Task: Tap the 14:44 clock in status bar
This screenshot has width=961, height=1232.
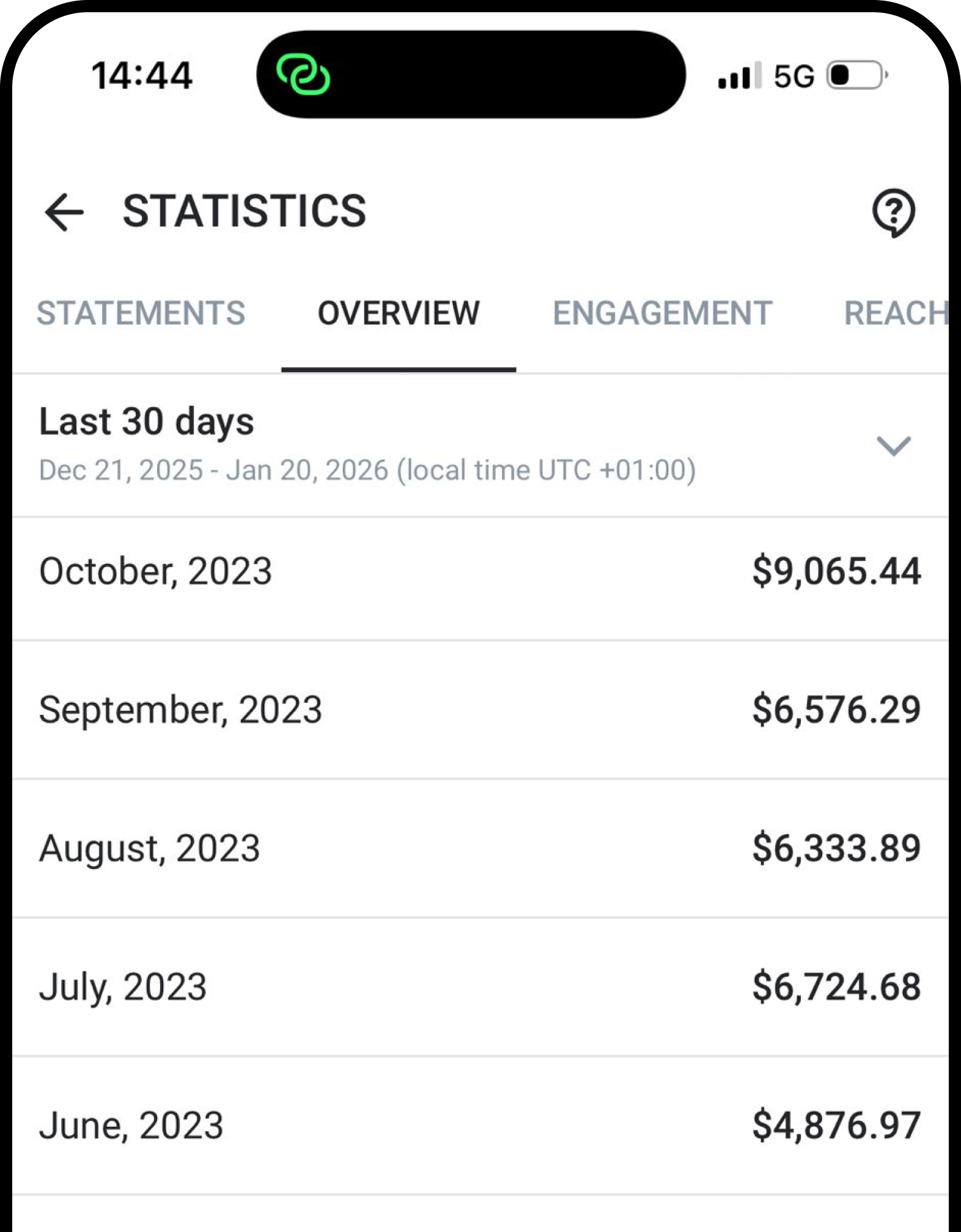Action: coord(142,76)
